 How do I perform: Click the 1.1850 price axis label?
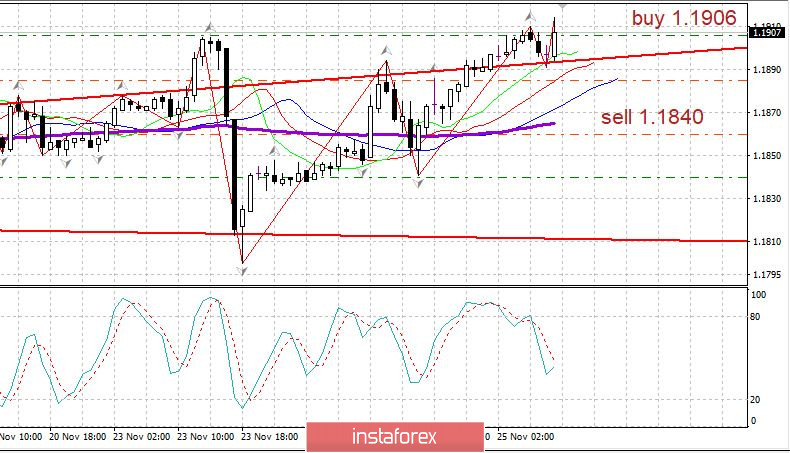coord(765,156)
